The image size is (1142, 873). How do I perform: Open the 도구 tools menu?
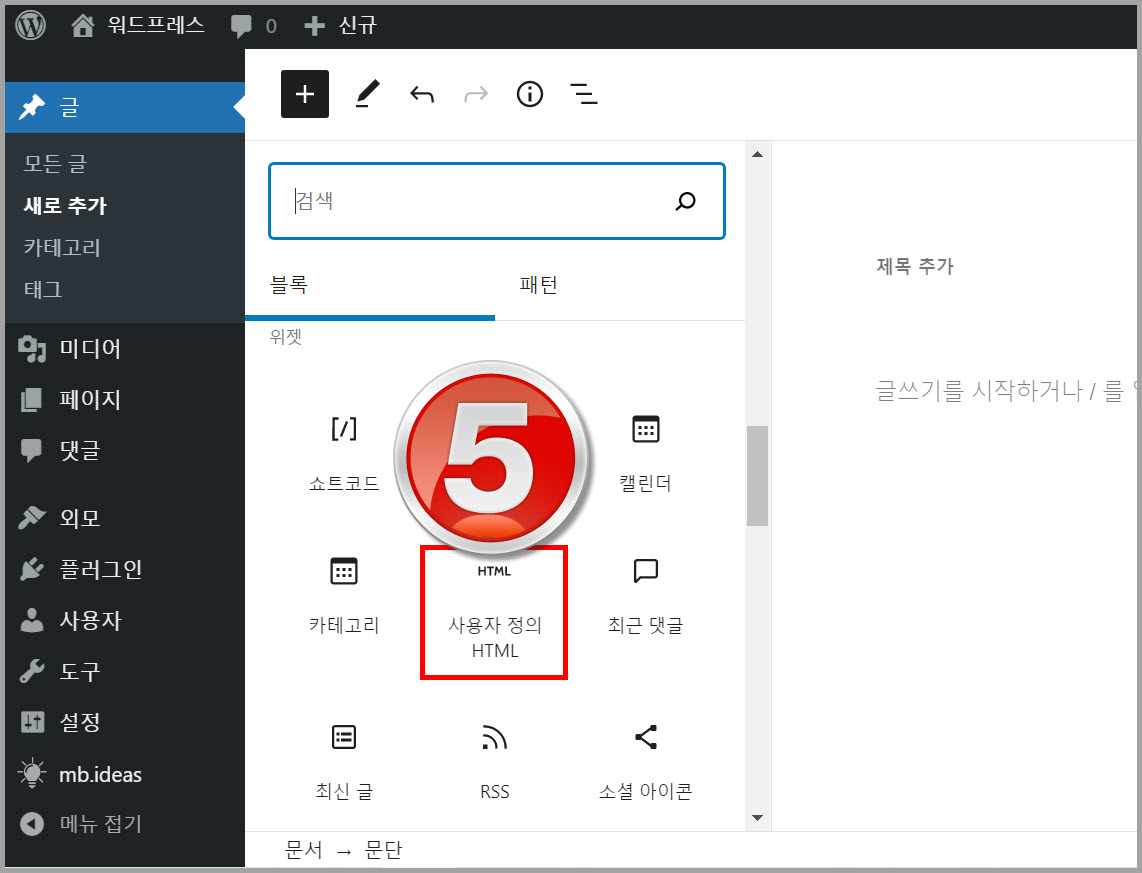[x=125, y=671]
